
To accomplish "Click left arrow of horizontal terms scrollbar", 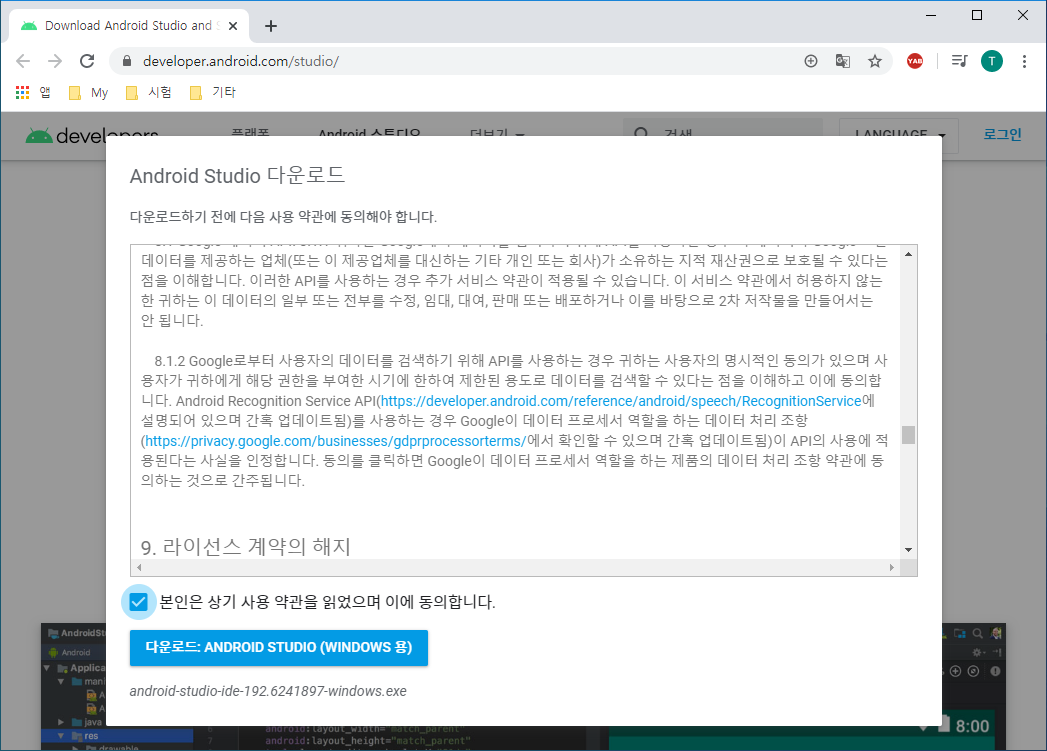I will pos(139,567).
